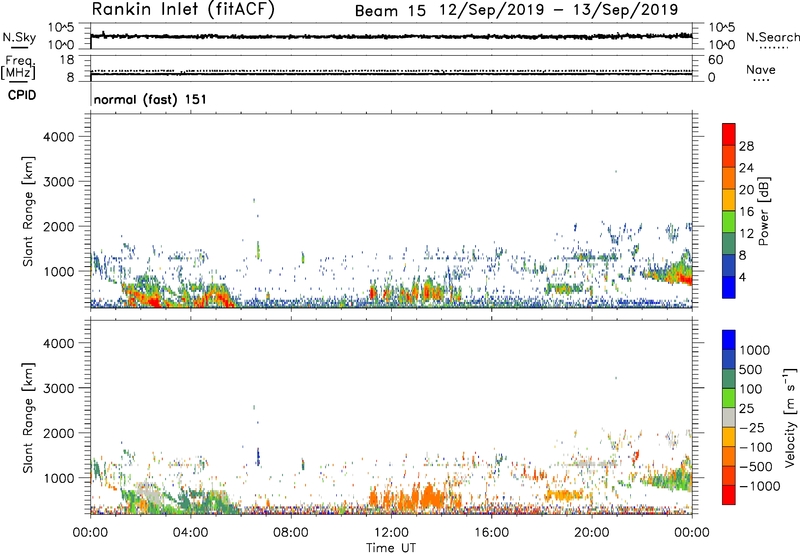The width and height of the screenshot is (800, 554).
Task: Click the '-25' tick on the velocity color bar
Action: pyautogui.click(x=750, y=427)
